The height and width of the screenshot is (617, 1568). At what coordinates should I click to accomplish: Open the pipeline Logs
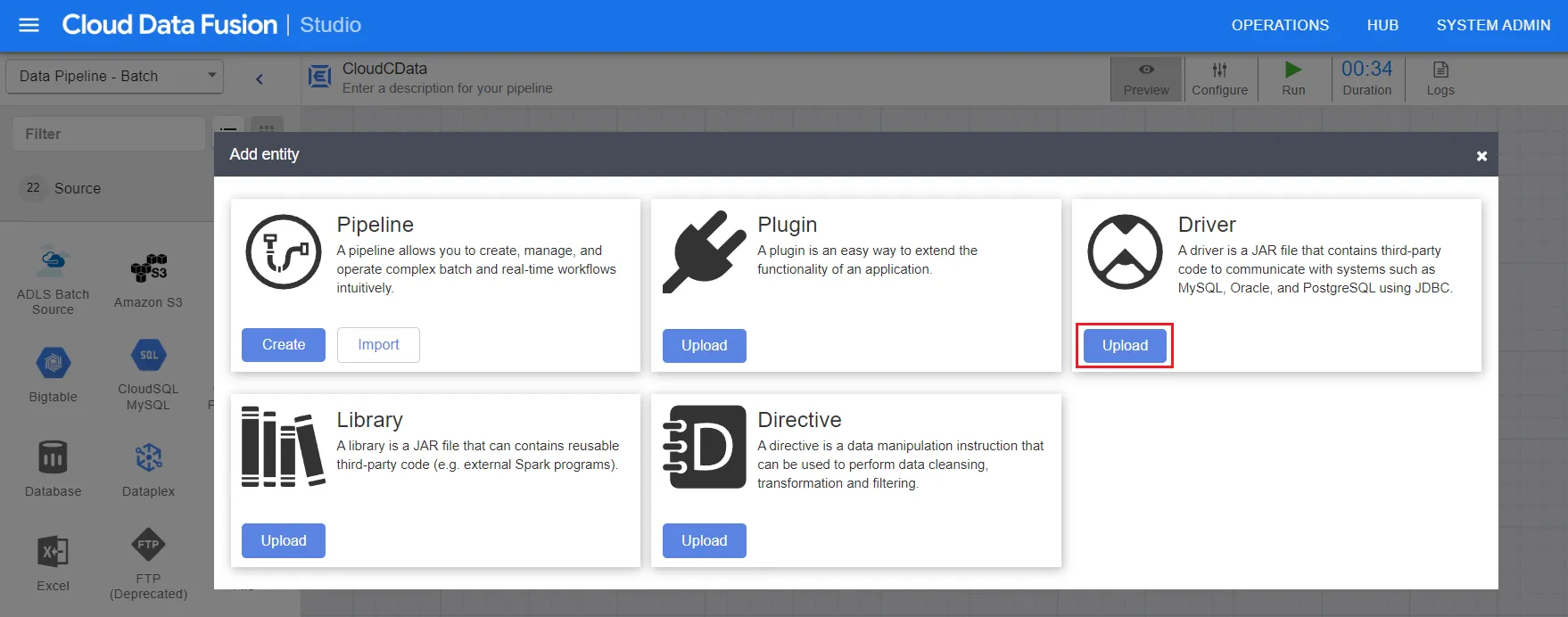click(1440, 78)
